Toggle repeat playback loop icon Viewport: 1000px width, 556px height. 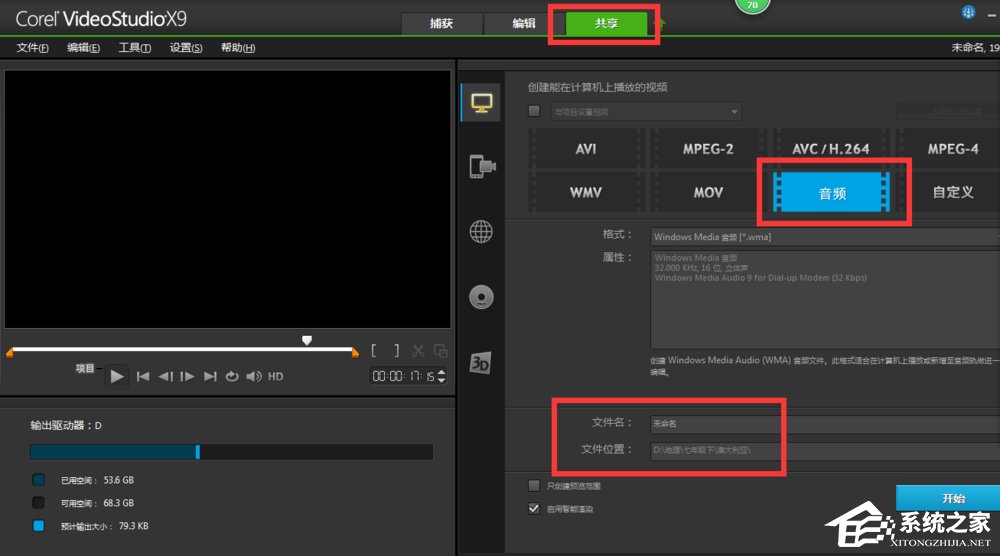232,376
